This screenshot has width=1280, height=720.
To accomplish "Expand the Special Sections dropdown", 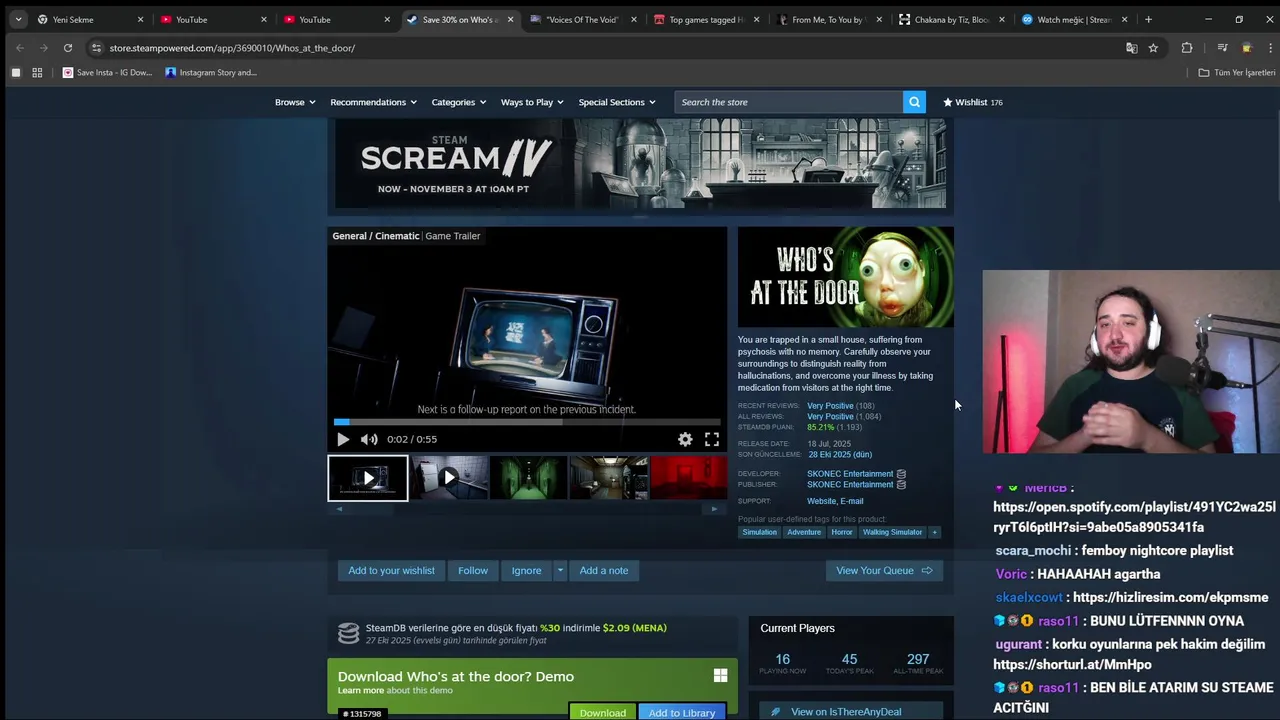I will (617, 102).
